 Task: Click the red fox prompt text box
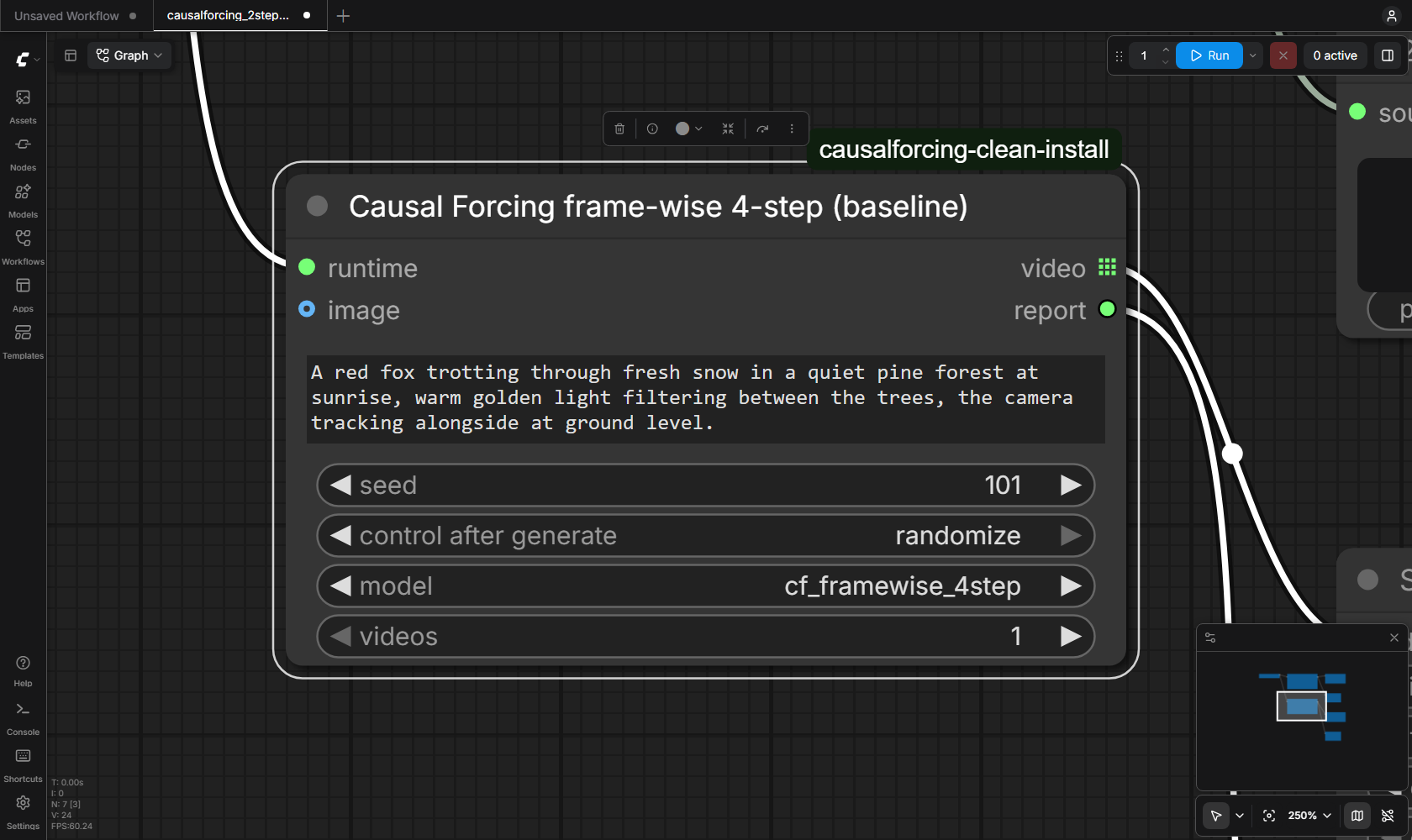pos(706,399)
